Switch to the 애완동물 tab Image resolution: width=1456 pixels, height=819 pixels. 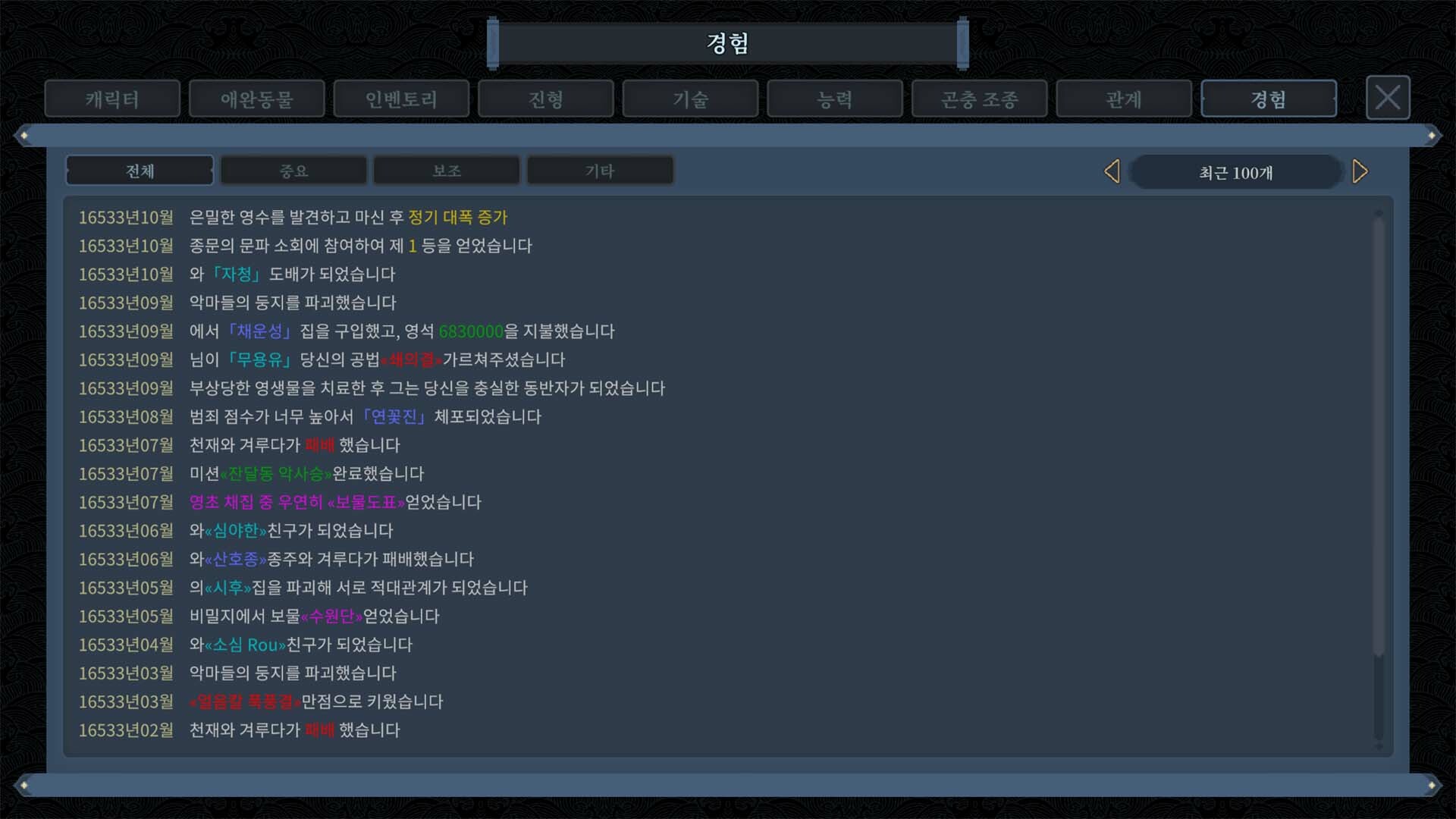point(257,99)
